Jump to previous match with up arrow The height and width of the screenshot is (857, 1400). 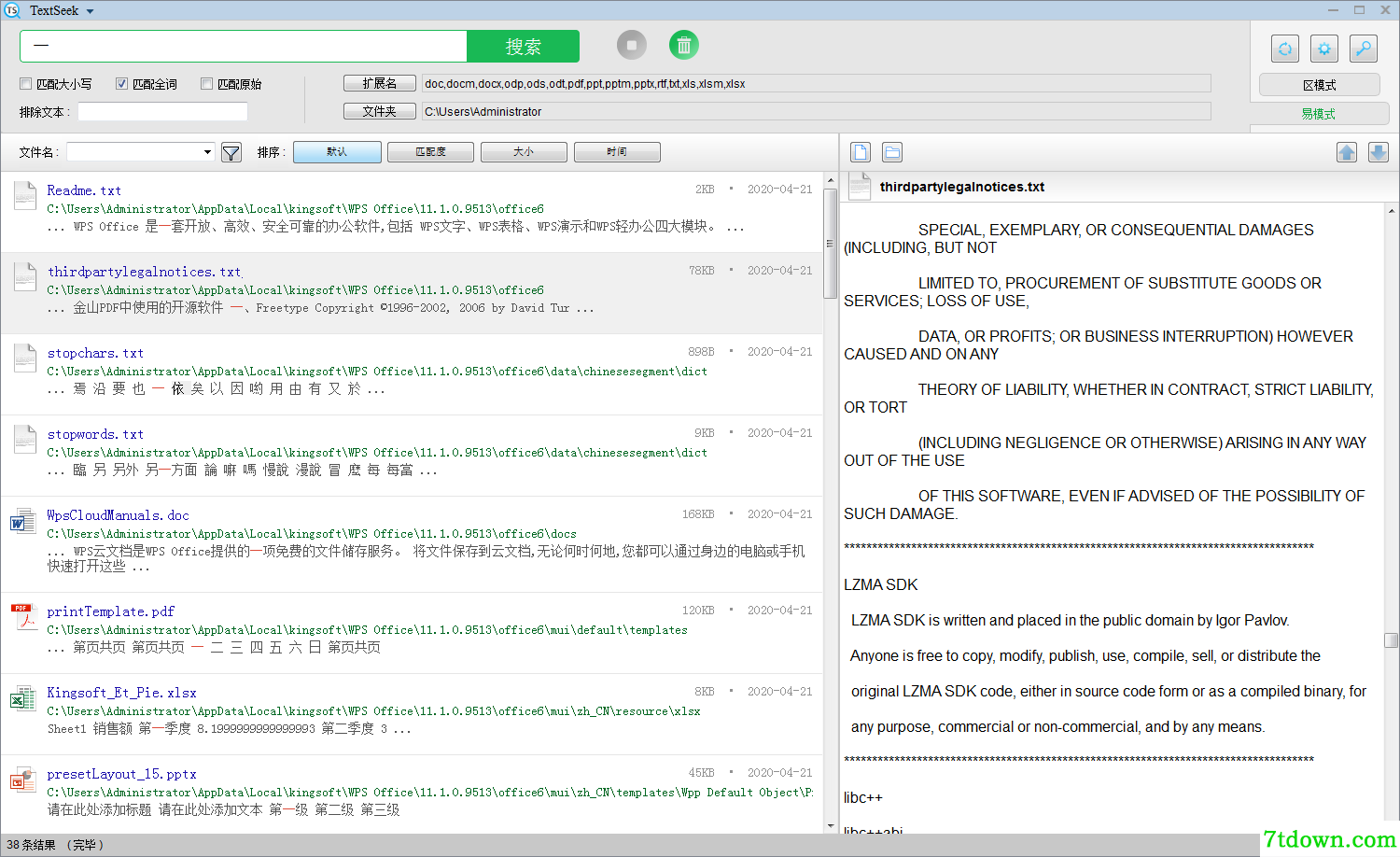(x=1347, y=152)
